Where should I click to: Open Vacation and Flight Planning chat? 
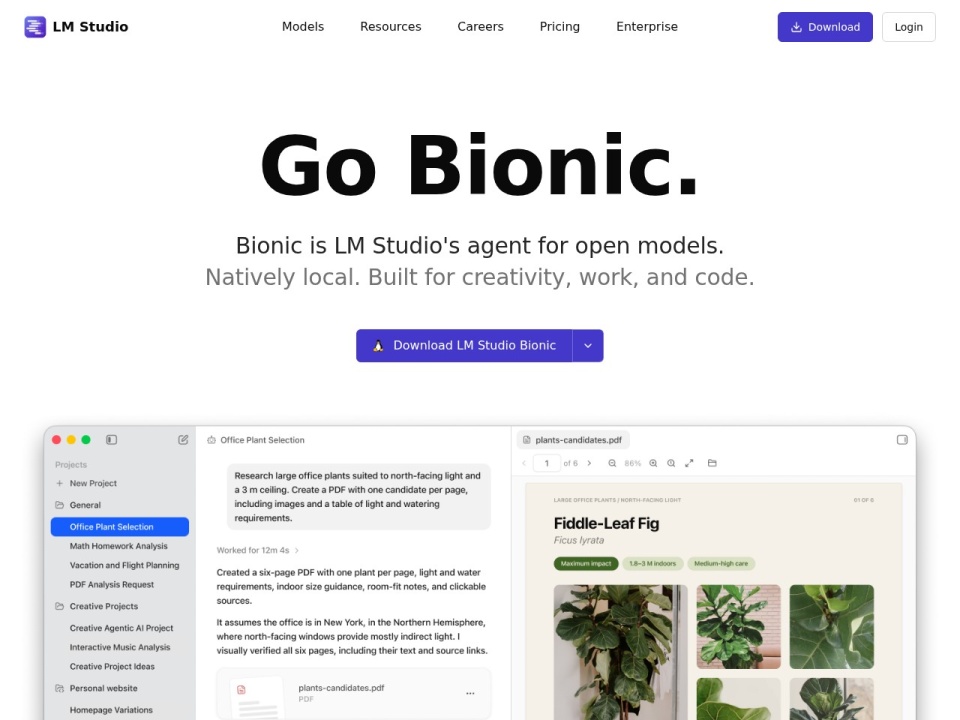click(x=124, y=565)
